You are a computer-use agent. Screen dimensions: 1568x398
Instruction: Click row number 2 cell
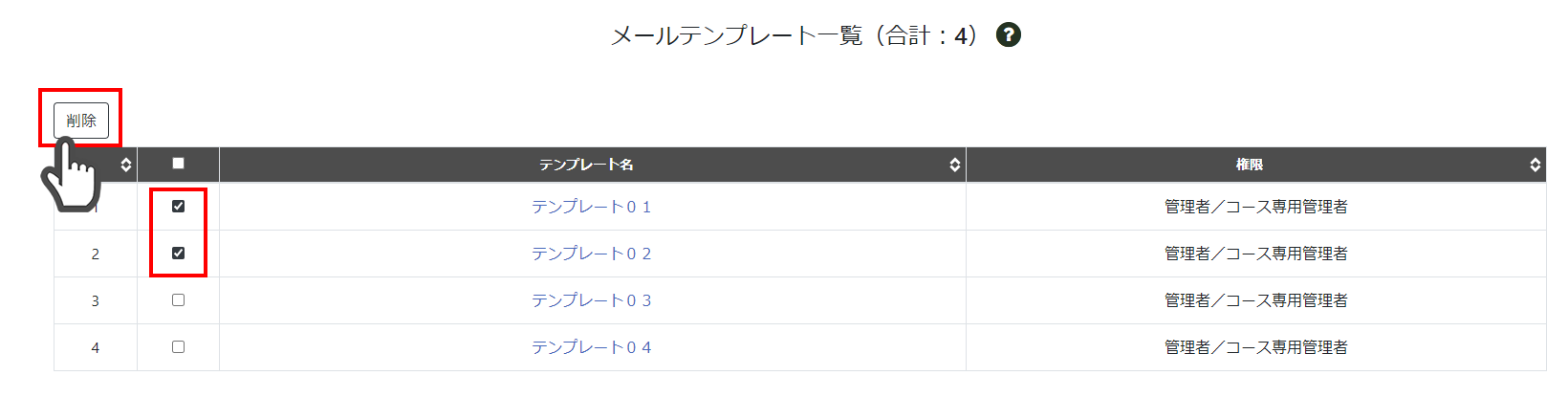[96, 254]
